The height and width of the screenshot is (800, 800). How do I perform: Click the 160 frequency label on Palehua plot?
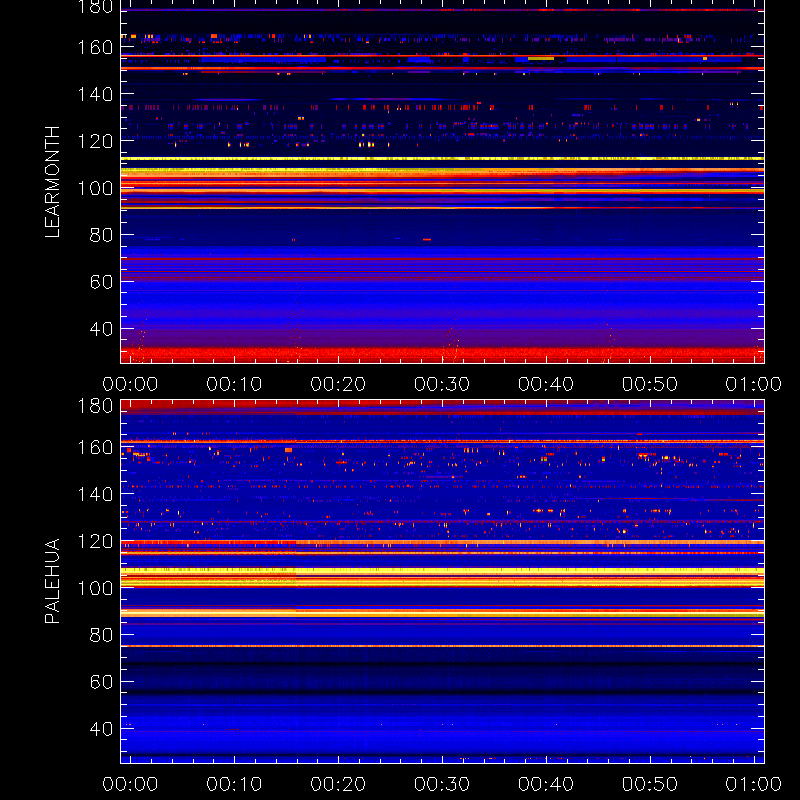[95, 447]
